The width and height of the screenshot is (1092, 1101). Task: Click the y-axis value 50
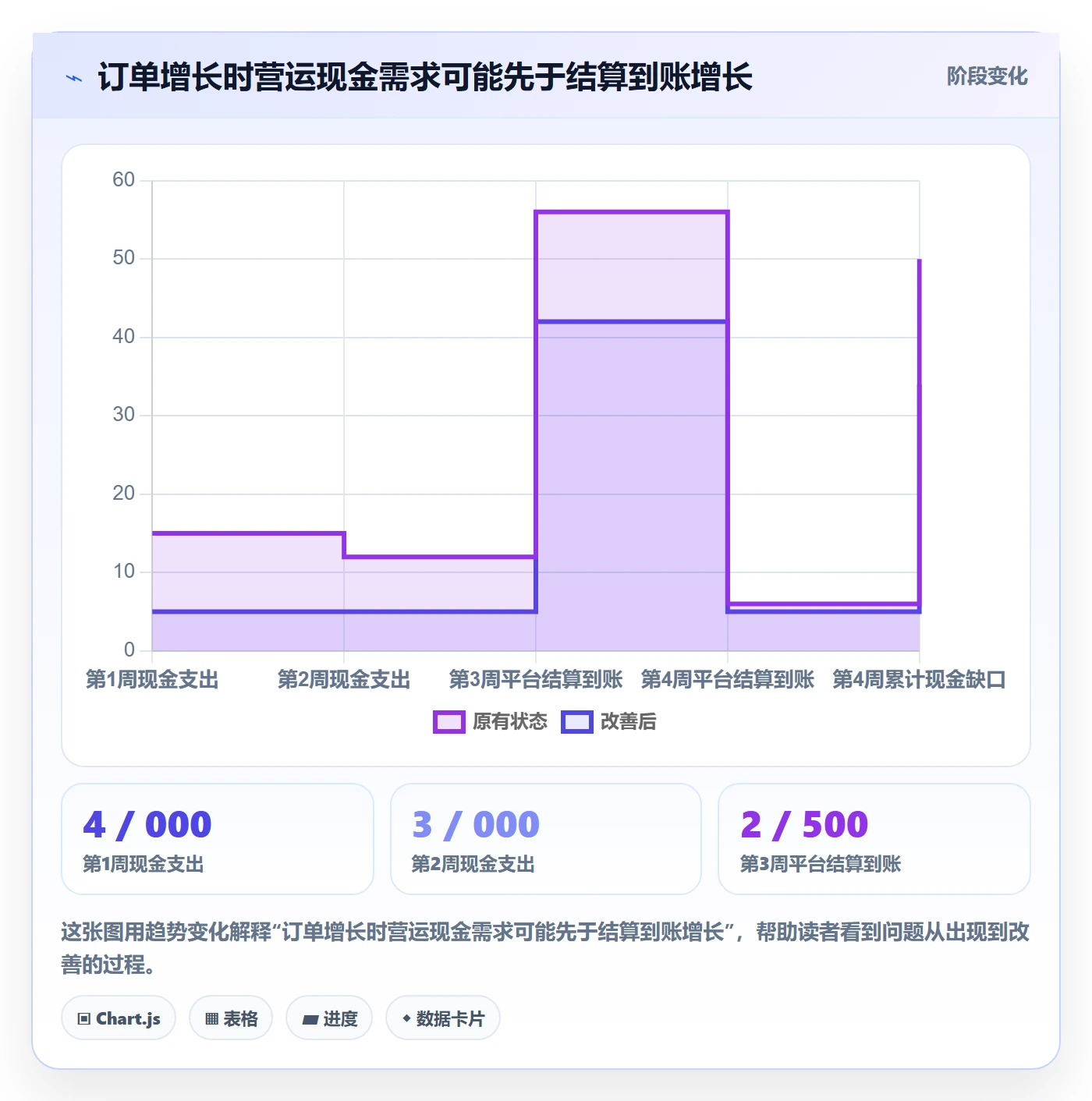point(124,258)
